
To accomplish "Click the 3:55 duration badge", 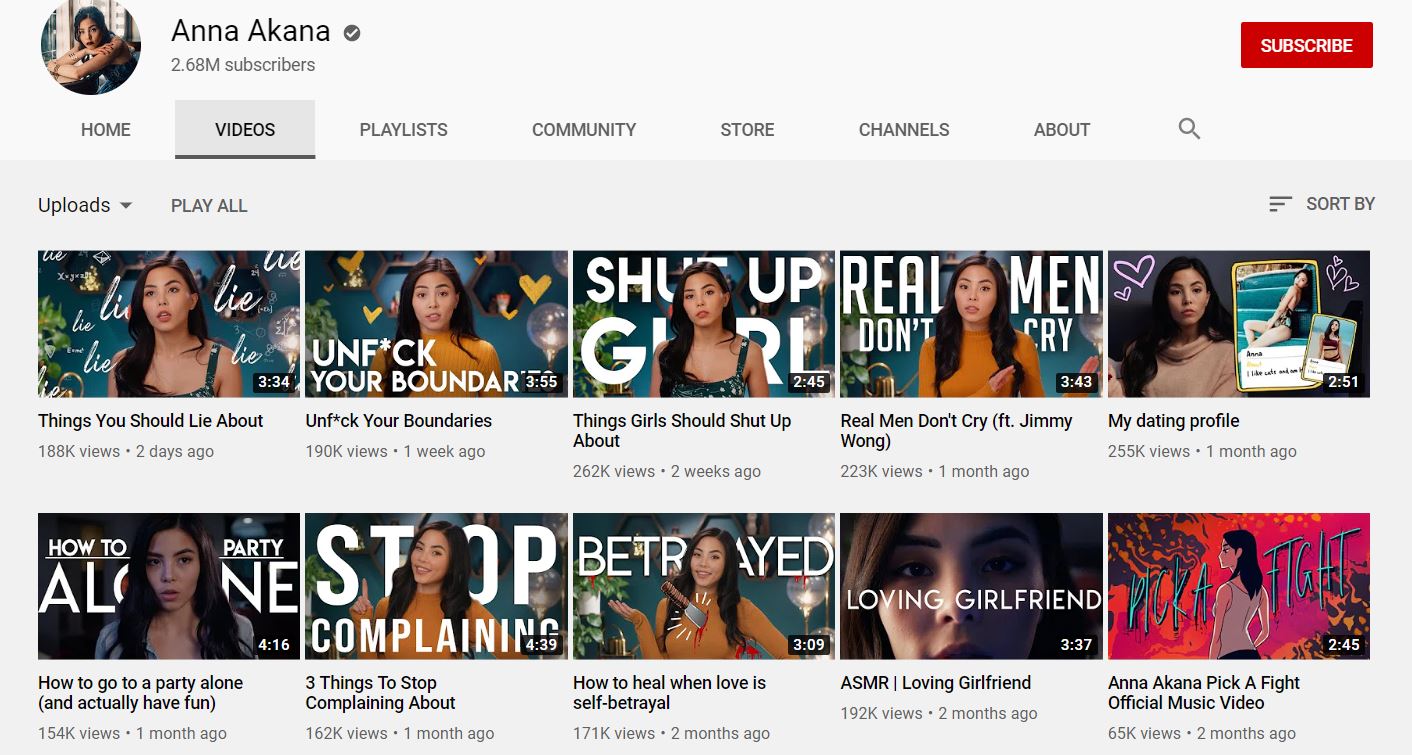I will [541, 382].
